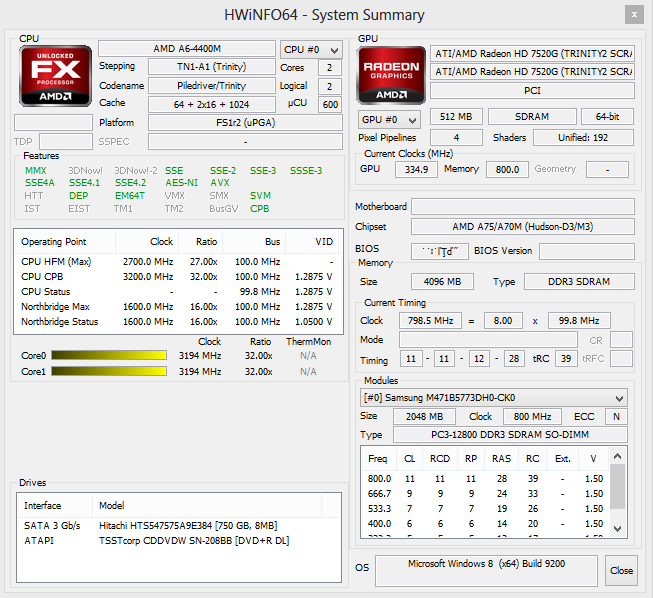Image resolution: width=653 pixels, height=598 pixels.
Task: Select the CPU HFM (Max) row
Action: 178,262
